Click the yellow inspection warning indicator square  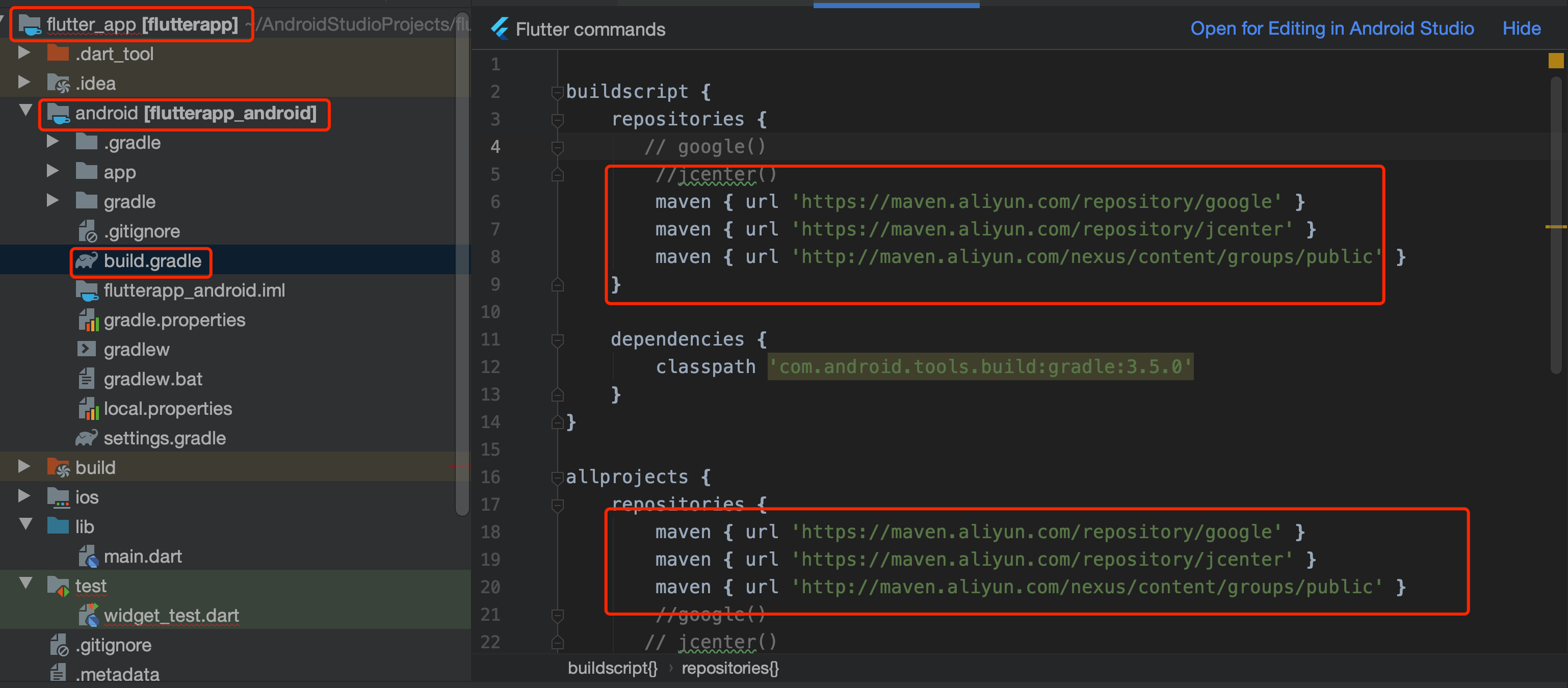click(x=1555, y=60)
